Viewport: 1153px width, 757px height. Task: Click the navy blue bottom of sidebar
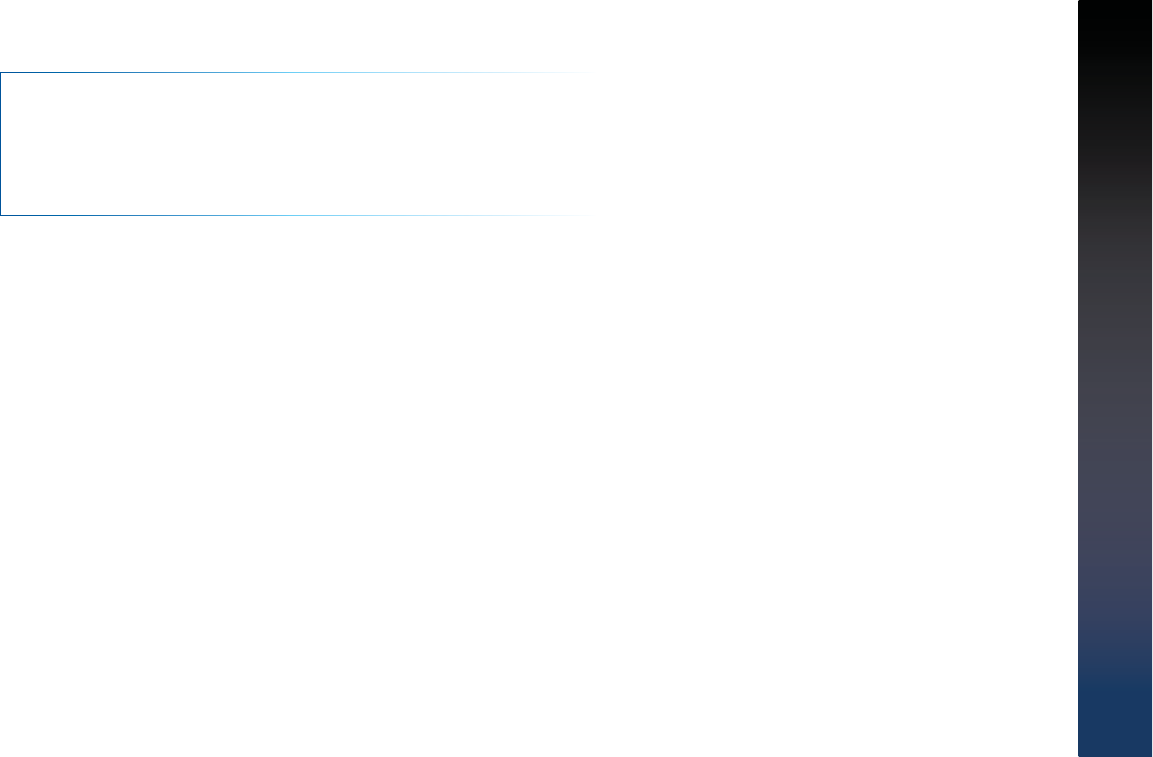pos(1115,714)
